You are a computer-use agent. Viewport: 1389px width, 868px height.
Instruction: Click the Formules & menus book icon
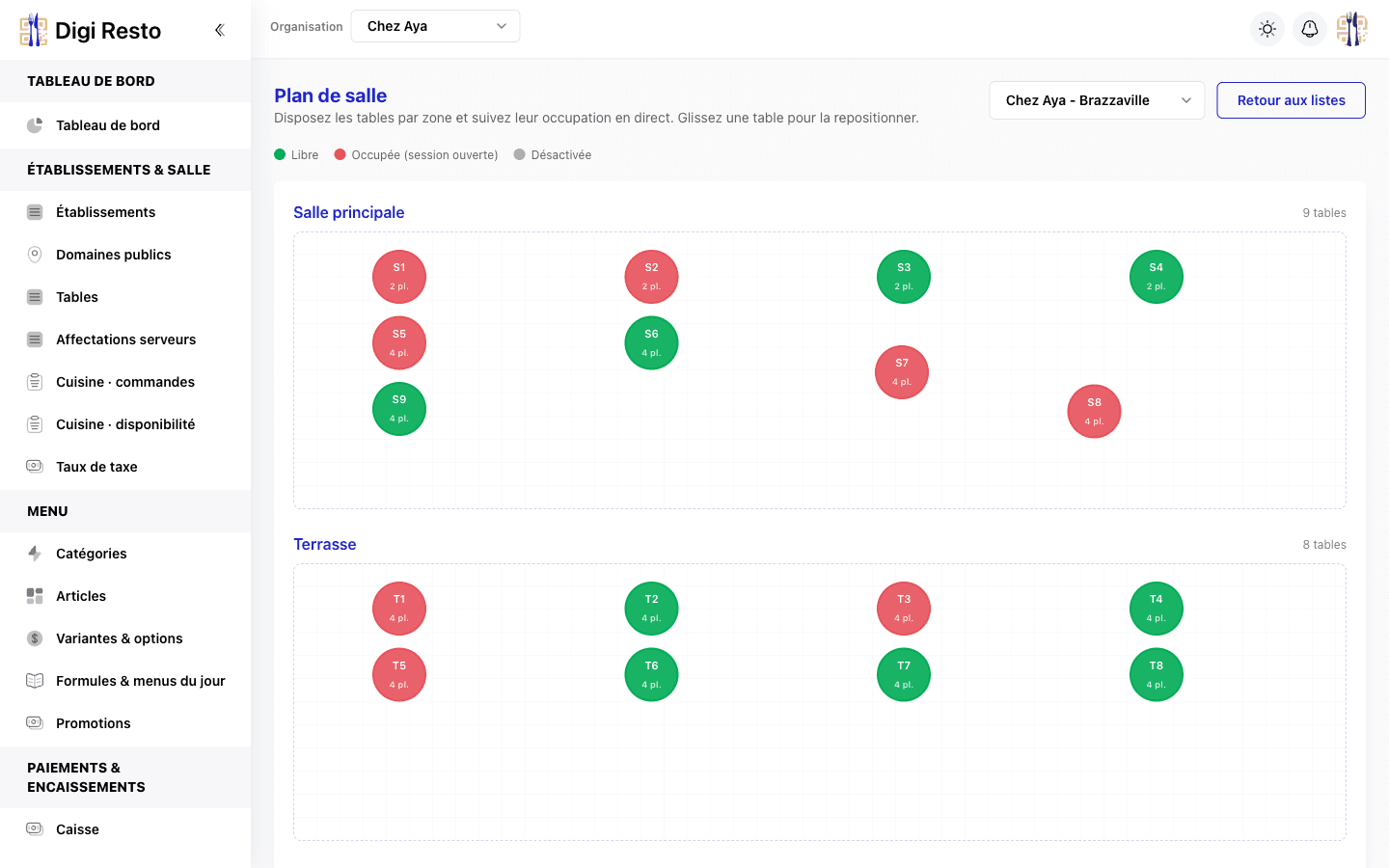pyautogui.click(x=35, y=681)
